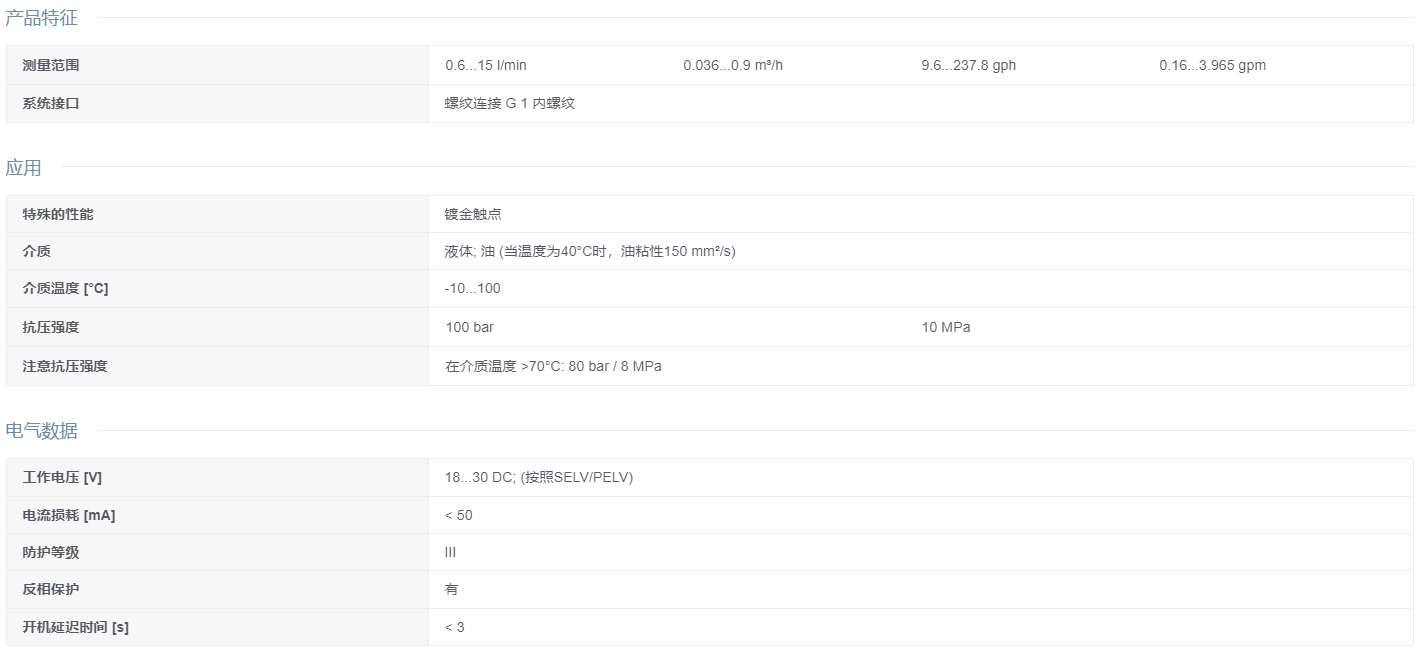Select the < 3 delay value
Viewport: 1419px width, 653px height.
(x=455, y=627)
